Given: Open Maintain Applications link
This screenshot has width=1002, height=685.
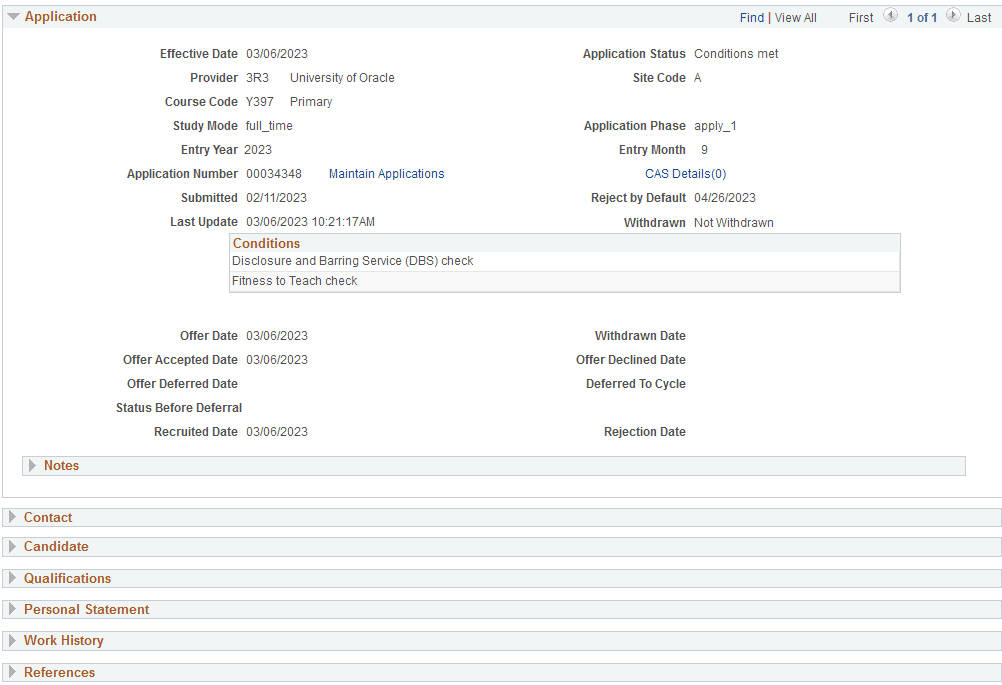Looking at the screenshot, I should pos(386,174).
